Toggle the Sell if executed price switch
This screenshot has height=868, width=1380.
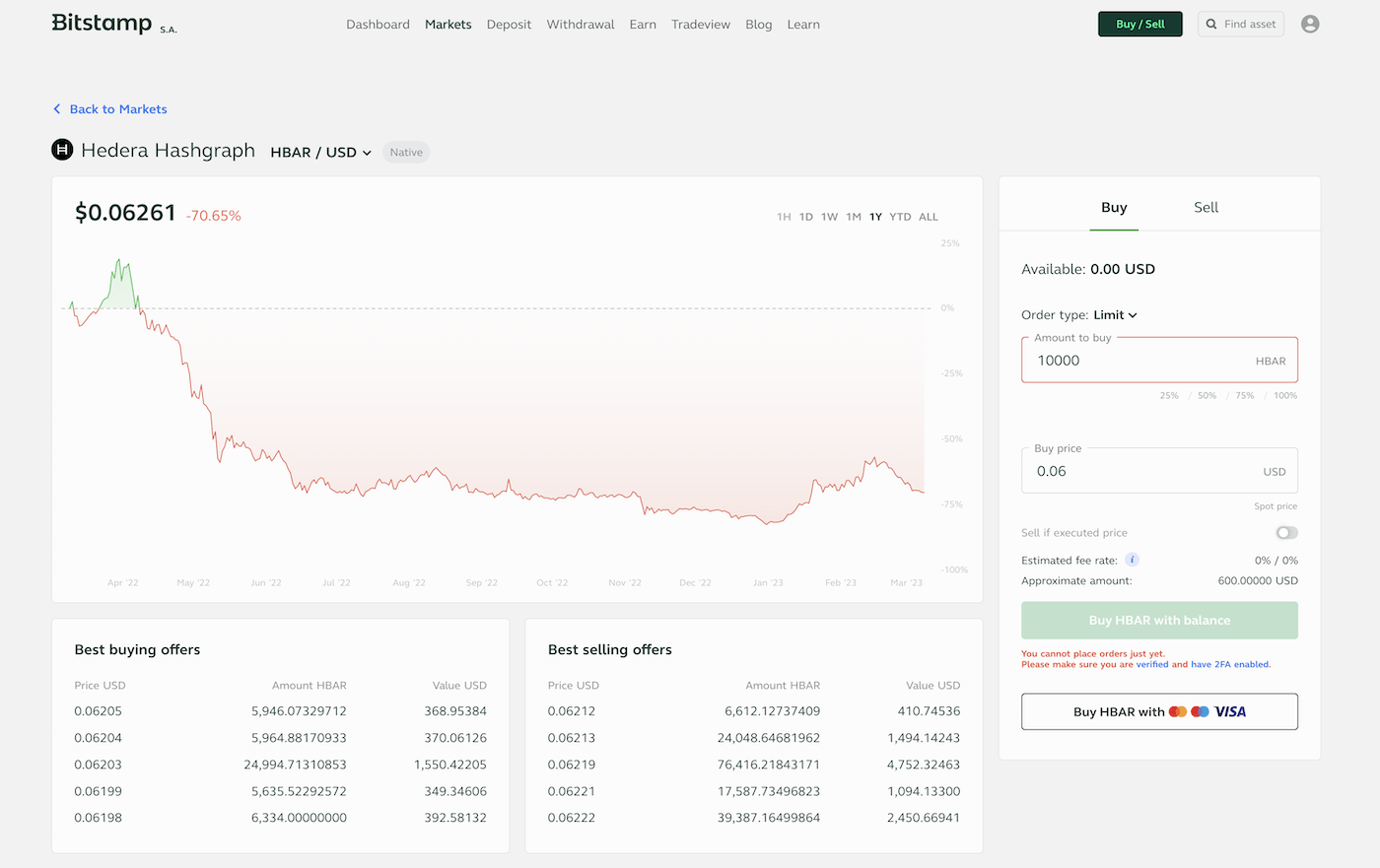point(1286,533)
